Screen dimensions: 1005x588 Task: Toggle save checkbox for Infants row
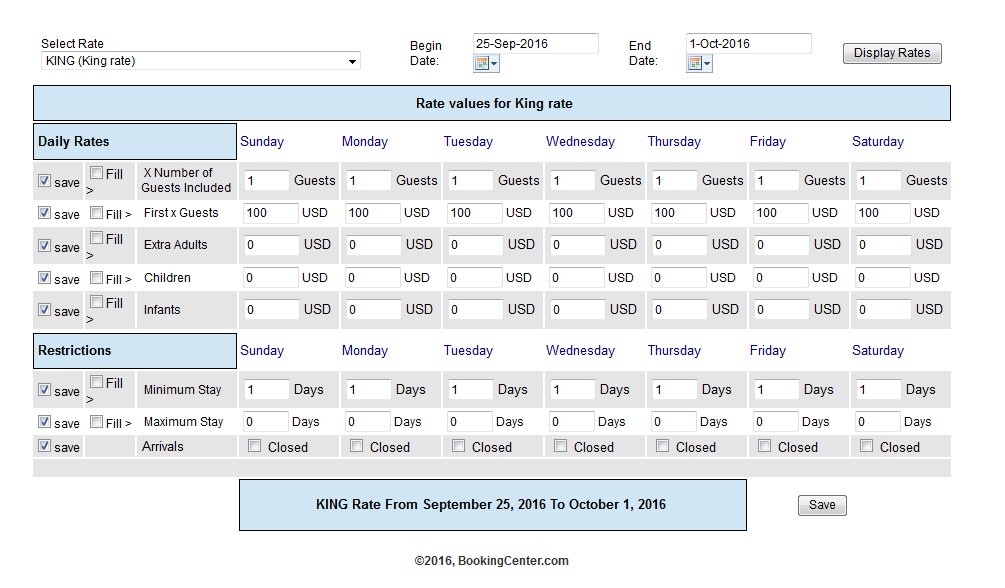coord(44,309)
